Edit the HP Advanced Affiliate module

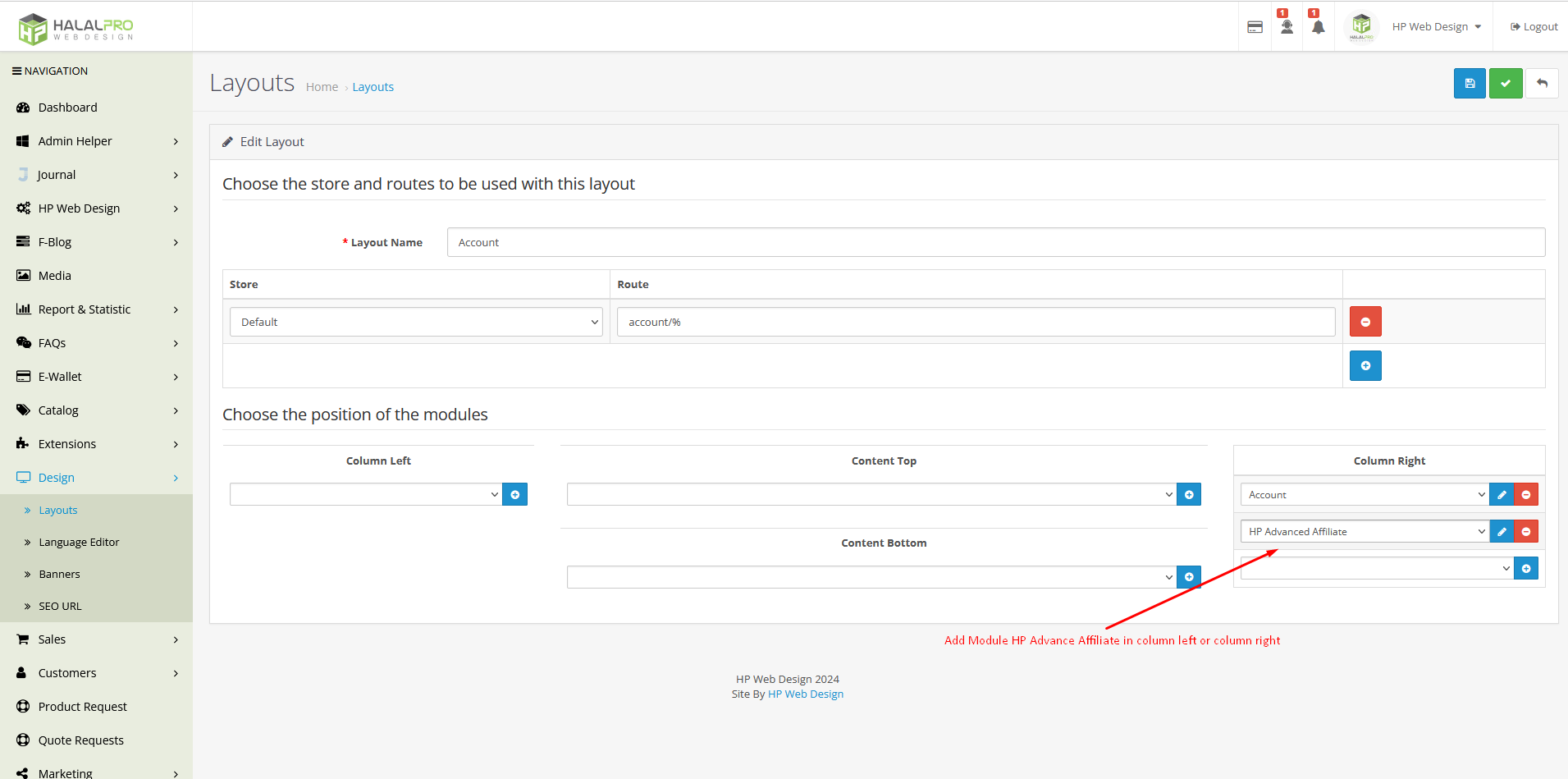[x=1501, y=532]
